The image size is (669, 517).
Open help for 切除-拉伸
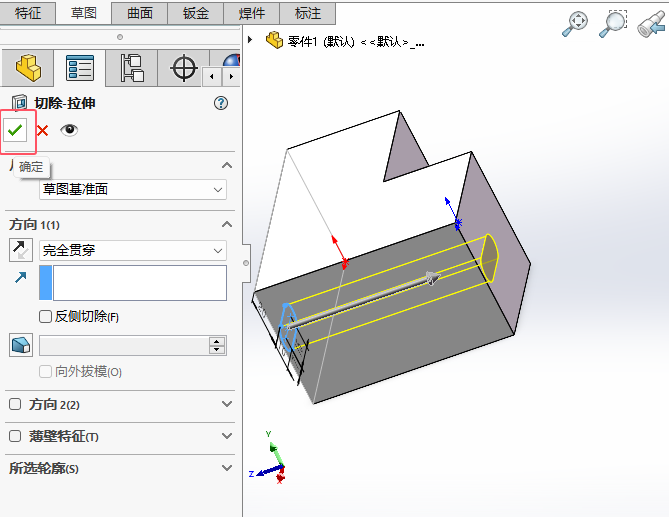(221, 103)
